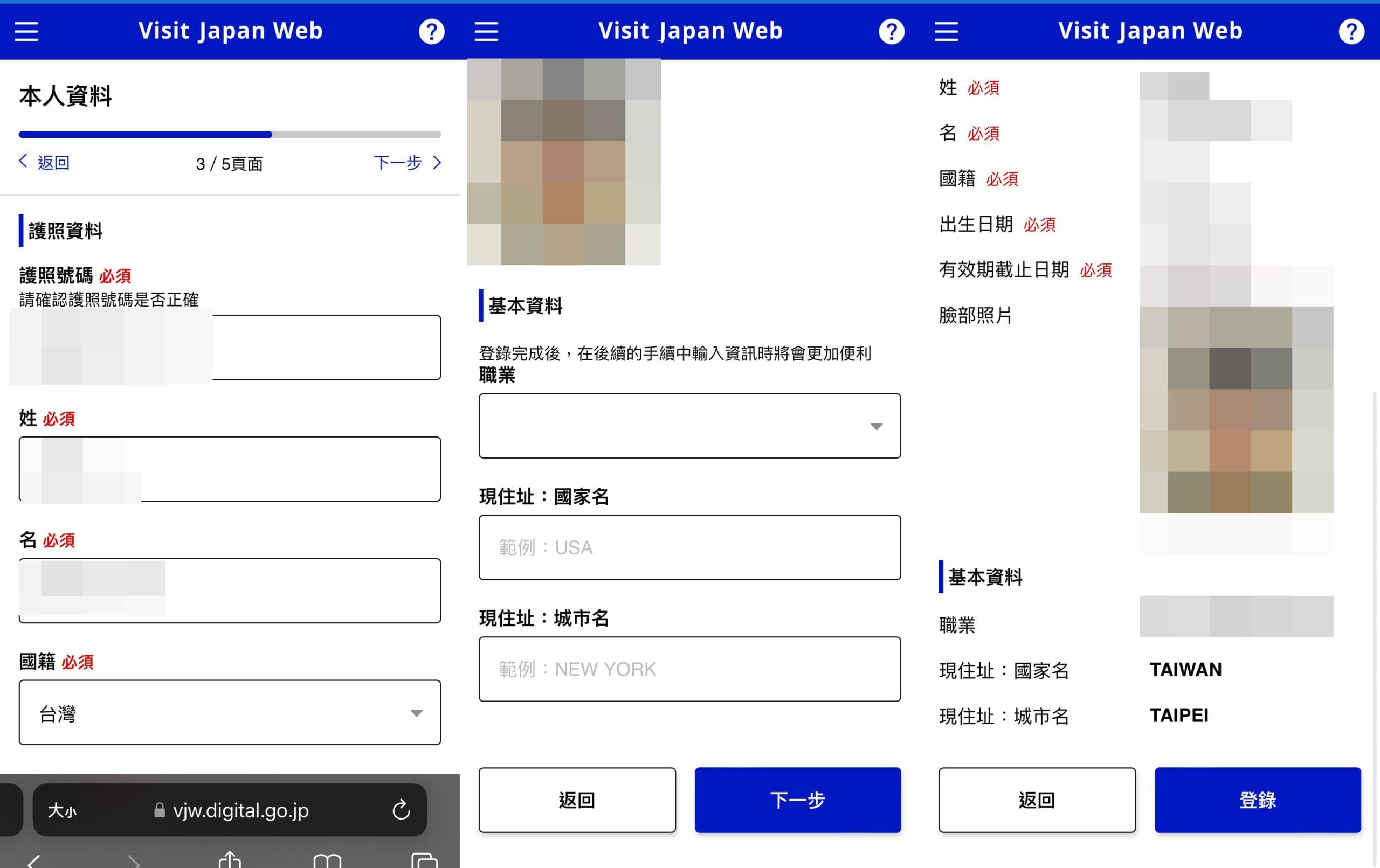This screenshot has height=868, width=1380.
Task: Click the 現住址 國家名 input field
Action: pyautogui.click(x=689, y=547)
